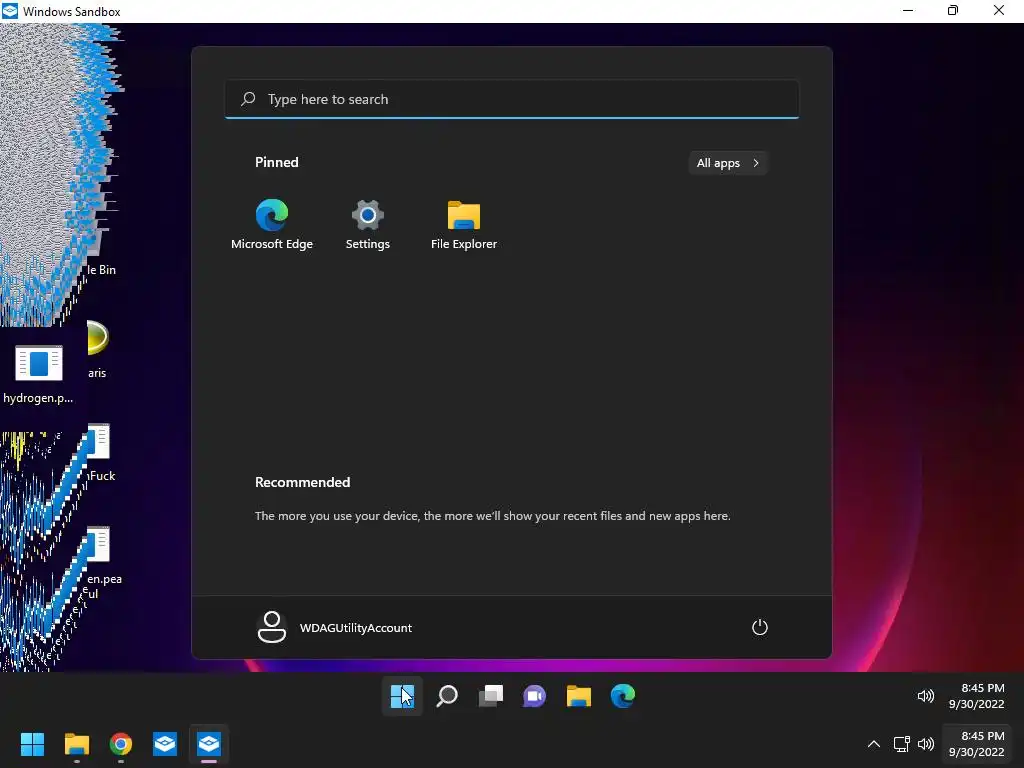This screenshot has height=768, width=1024.
Task: Click the sandbox volume icon
Action: tap(925, 696)
